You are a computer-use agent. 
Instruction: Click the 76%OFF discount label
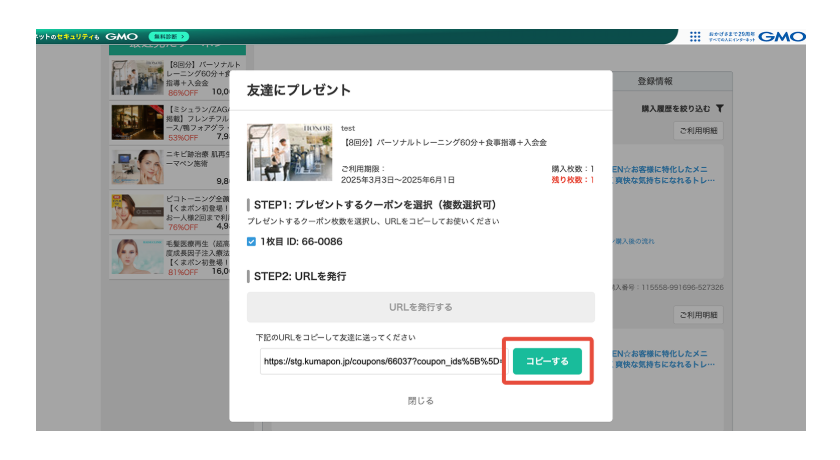pyautogui.click(x=183, y=227)
